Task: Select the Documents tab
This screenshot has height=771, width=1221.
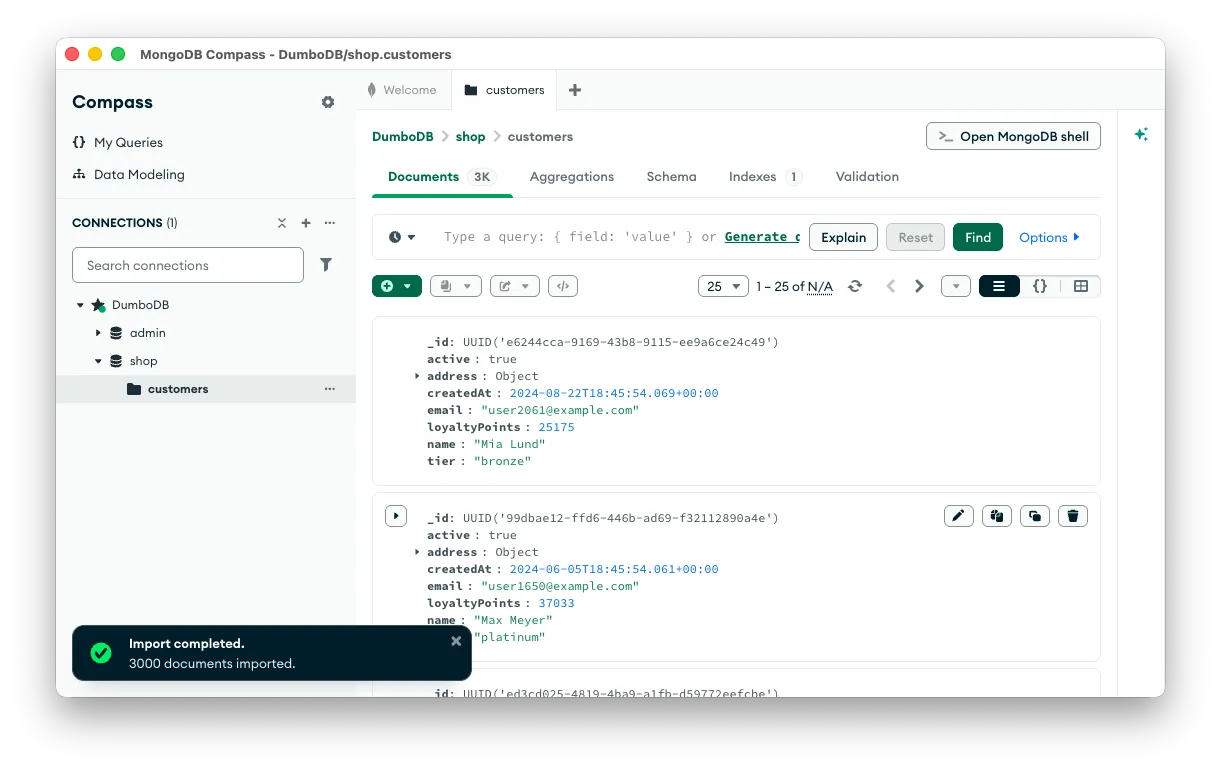Action: 441,176
